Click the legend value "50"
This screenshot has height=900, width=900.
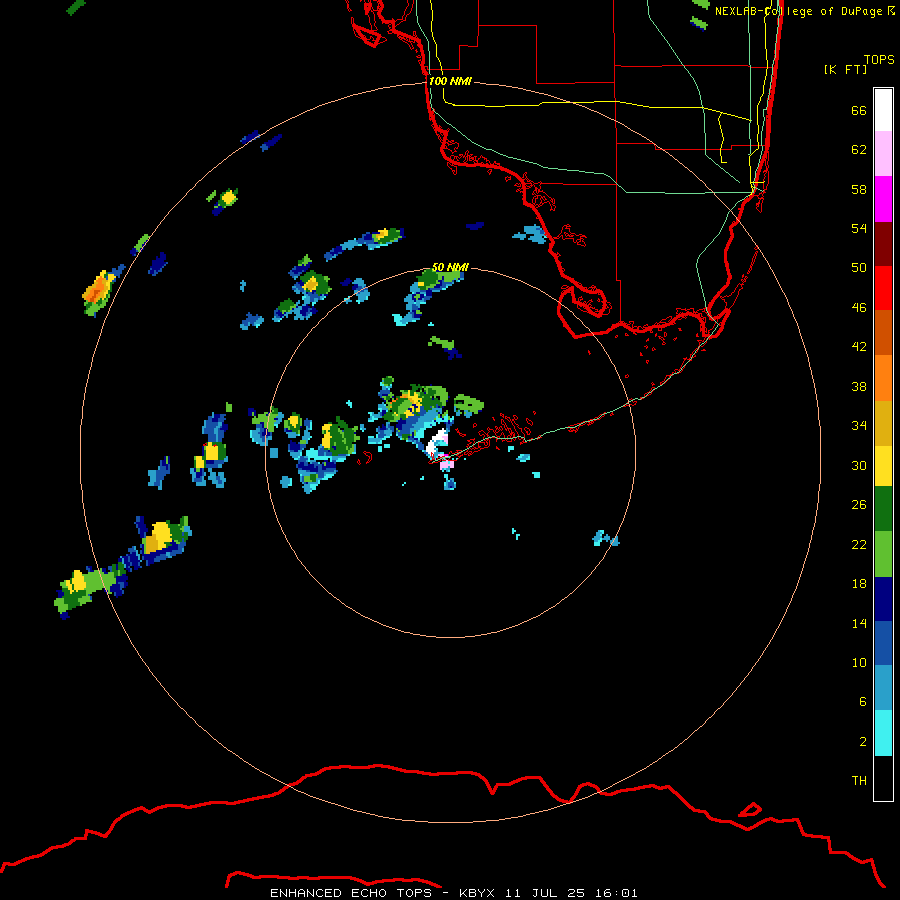pos(859,268)
